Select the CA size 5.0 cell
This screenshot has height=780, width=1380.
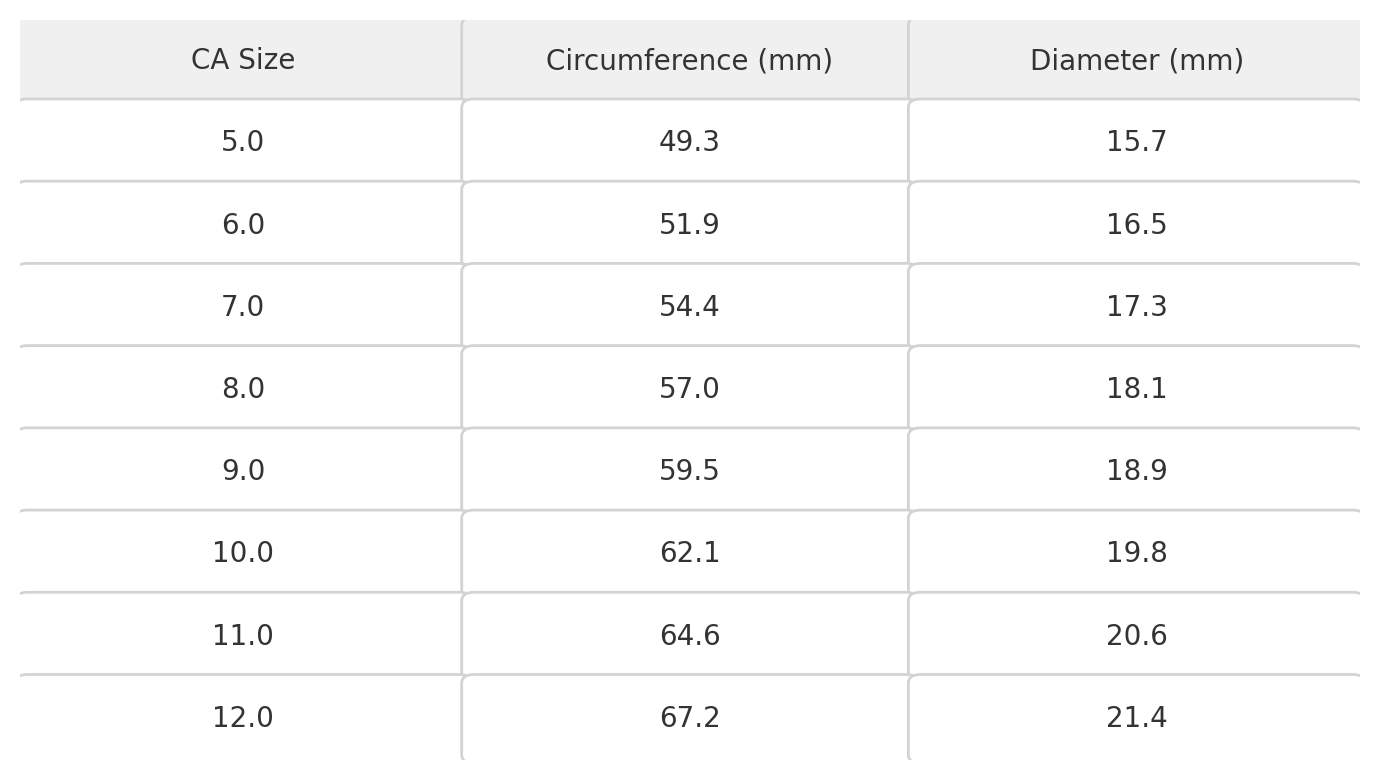pyautogui.click(x=242, y=142)
